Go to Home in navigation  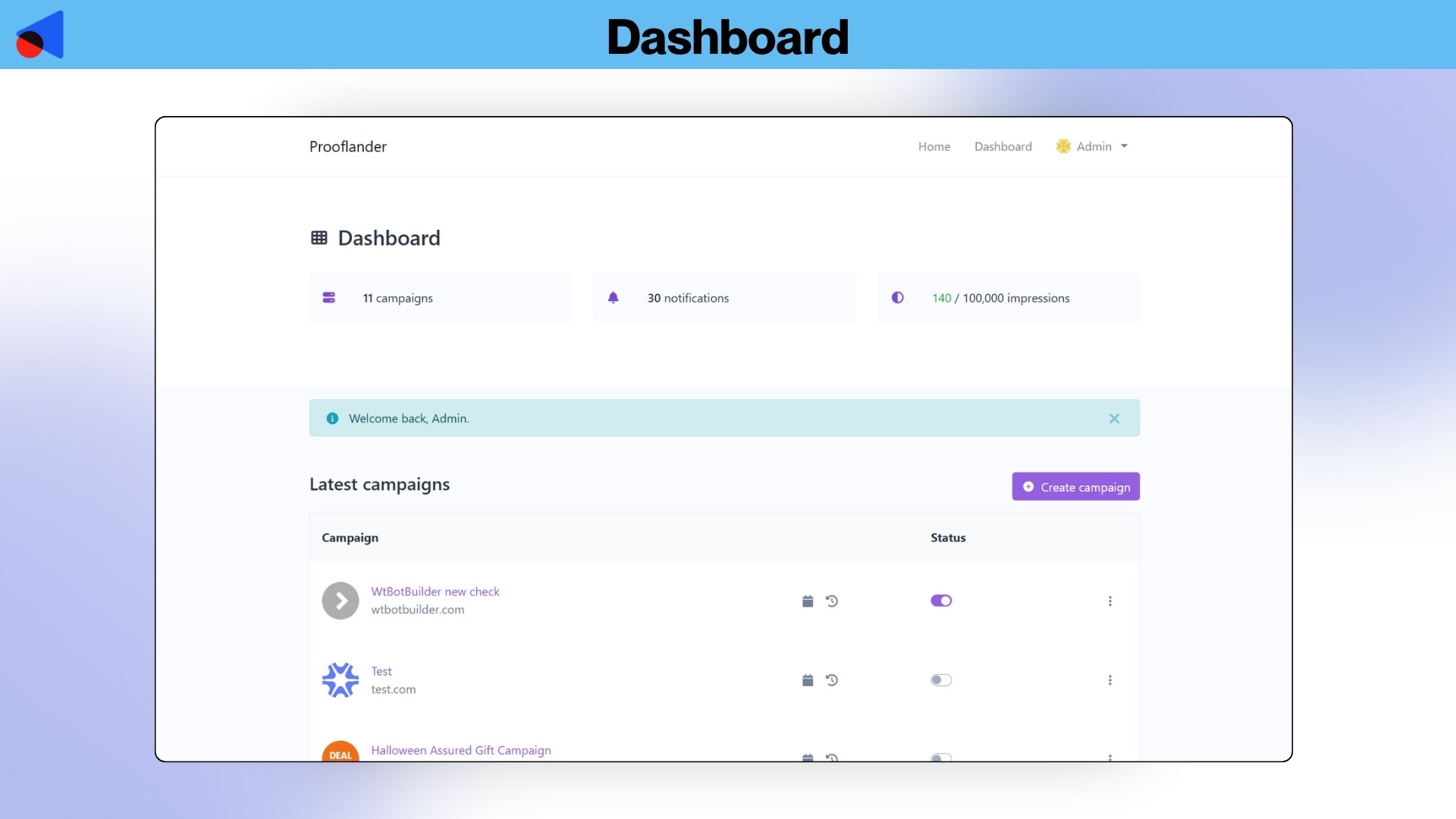click(934, 146)
